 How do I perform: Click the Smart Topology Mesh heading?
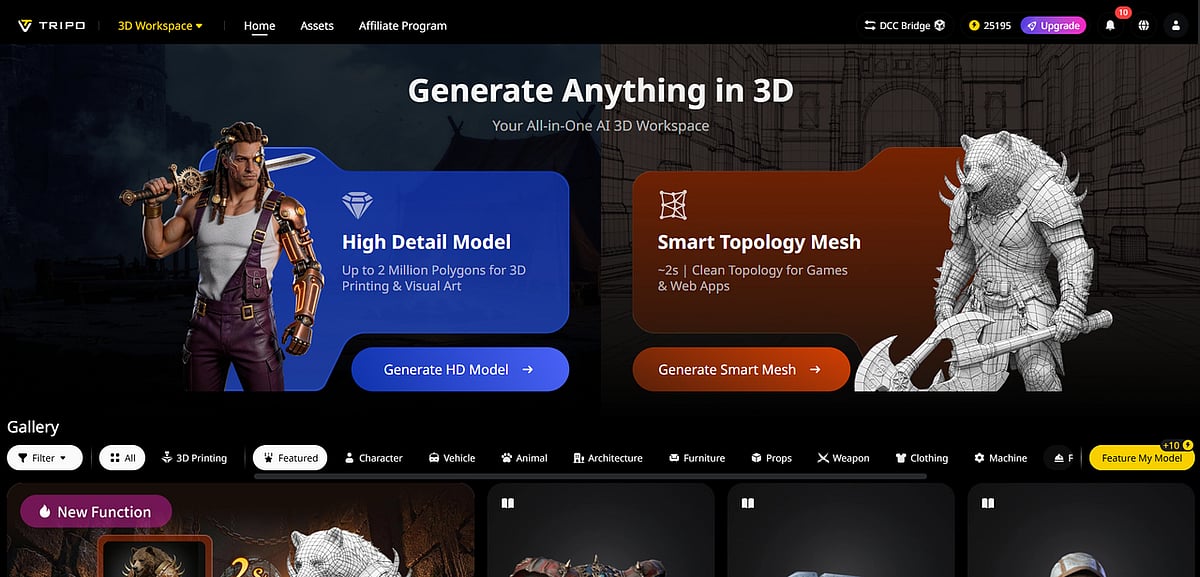759,242
